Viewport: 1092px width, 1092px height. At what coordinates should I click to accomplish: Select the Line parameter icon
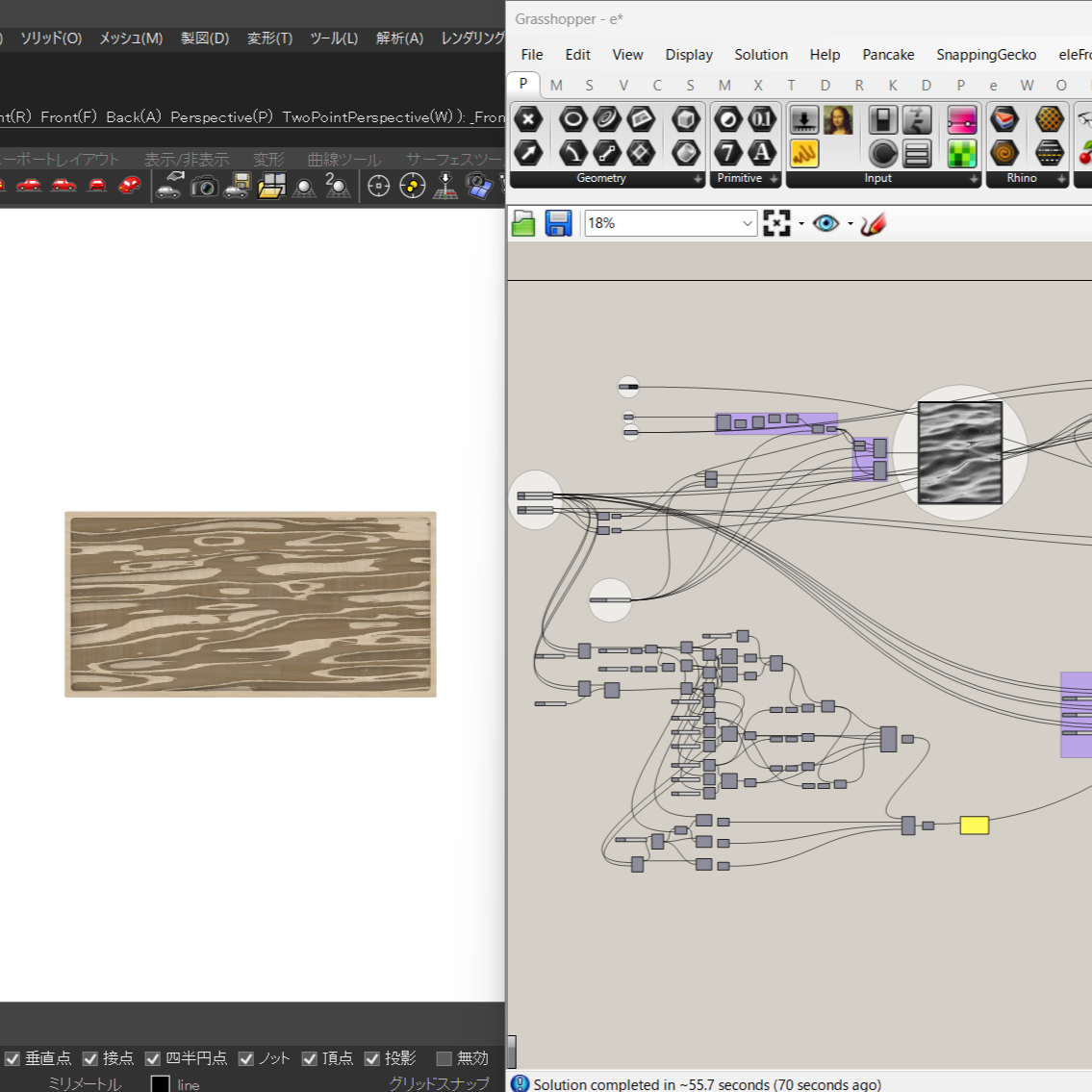click(606, 153)
